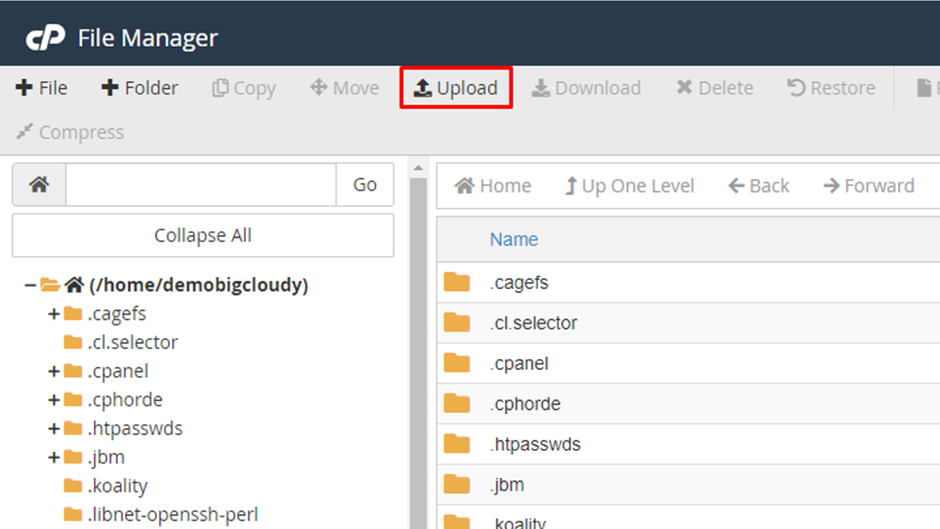This screenshot has width=940, height=529.
Task: Open .htpasswds in the folder tree
Action: 135,428
